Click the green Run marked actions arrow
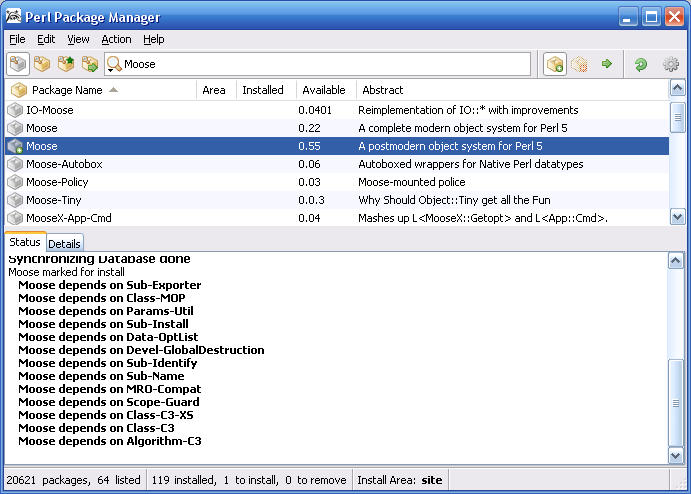The image size is (691, 494). pos(607,64)
